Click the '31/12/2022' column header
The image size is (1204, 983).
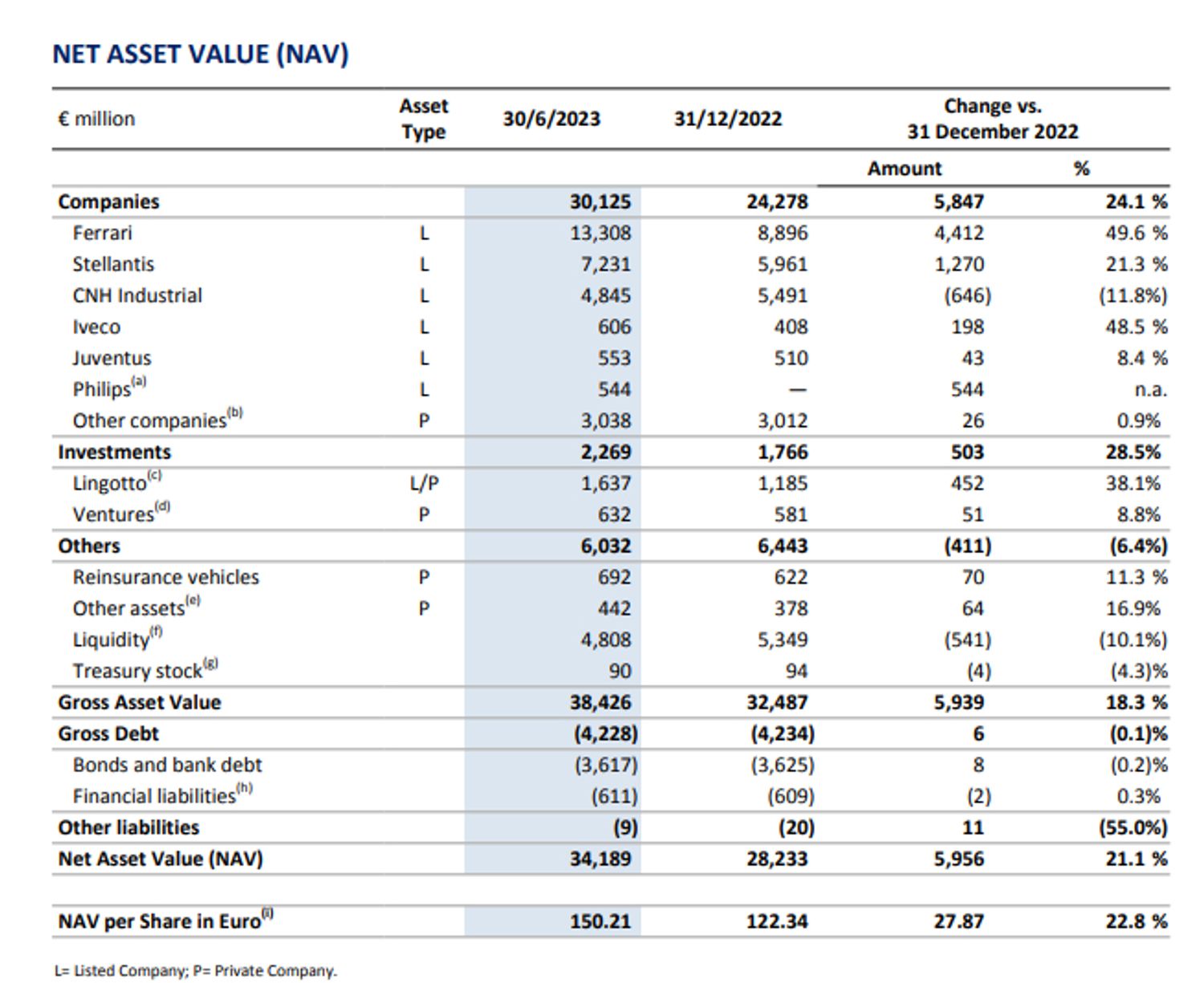click(x=728, y=119)
